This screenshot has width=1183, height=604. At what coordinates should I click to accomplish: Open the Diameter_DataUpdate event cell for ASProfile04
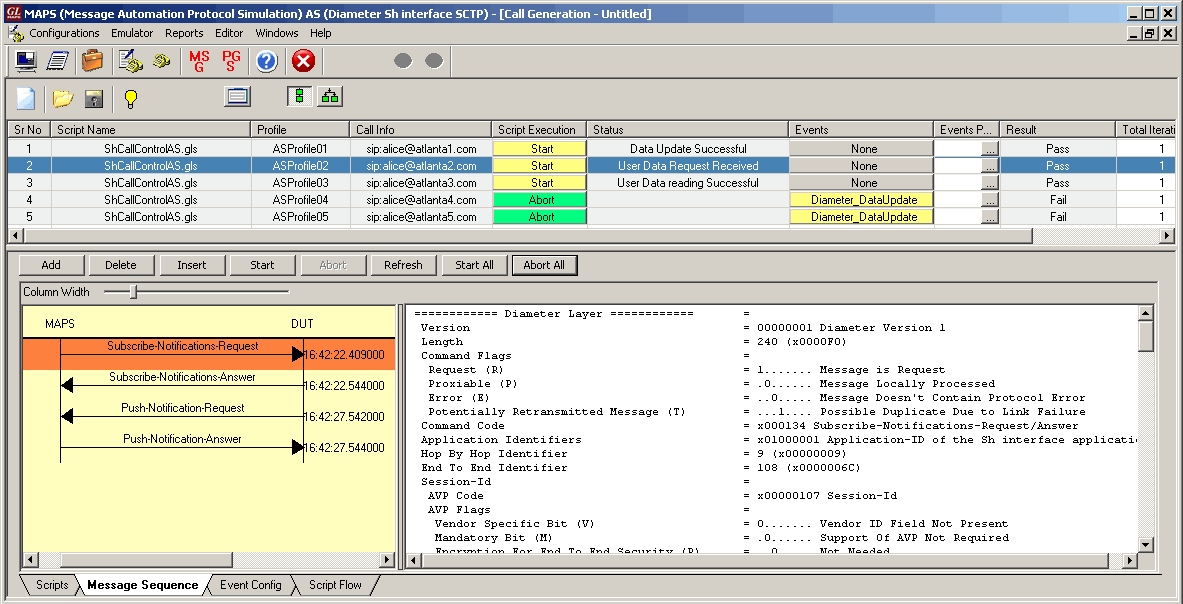(863, 200)
